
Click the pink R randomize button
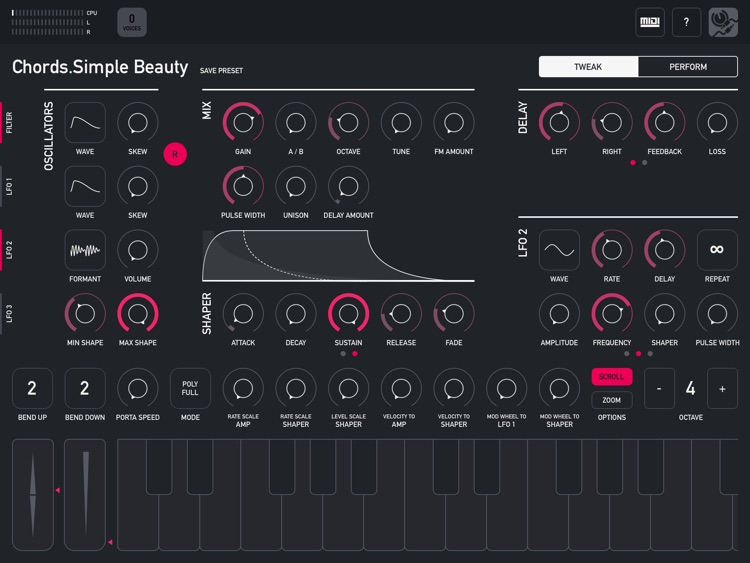[175, 154]
